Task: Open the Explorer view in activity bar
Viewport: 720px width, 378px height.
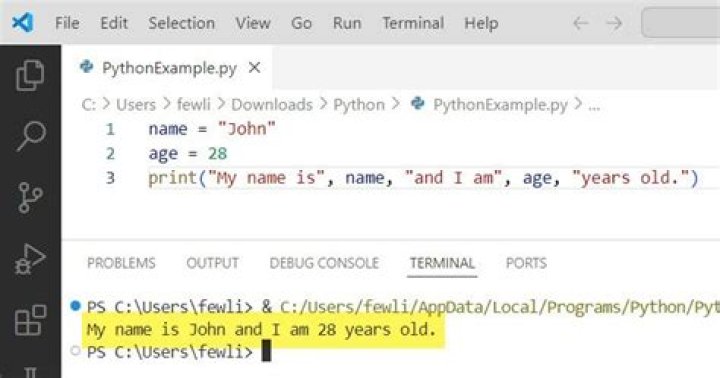Action: (x=30, y=75)
